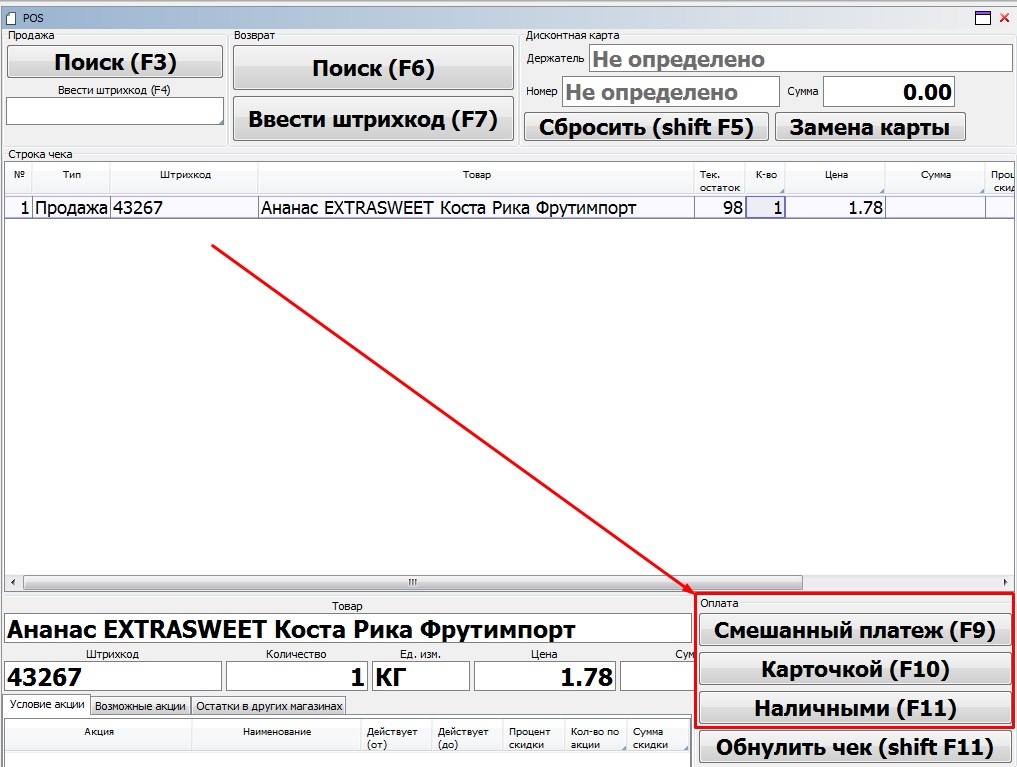Click the Товар column header
The width and height of the screenshot is (1017, 767).
tap(477, 175)
